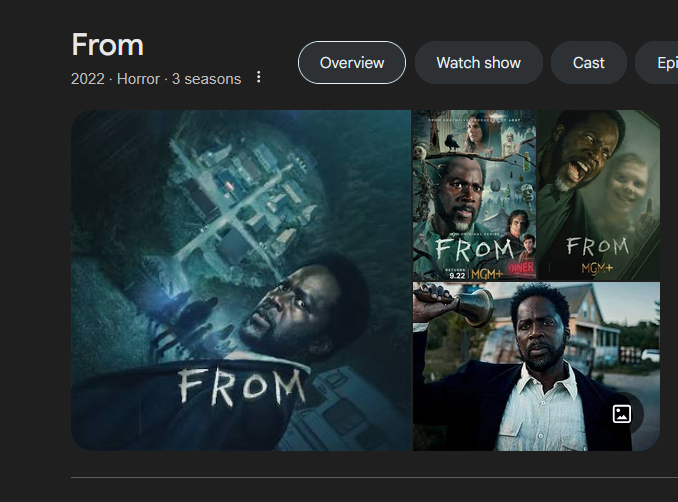
Task: Select the Overview tab
Action: click(x=352, y=63)
